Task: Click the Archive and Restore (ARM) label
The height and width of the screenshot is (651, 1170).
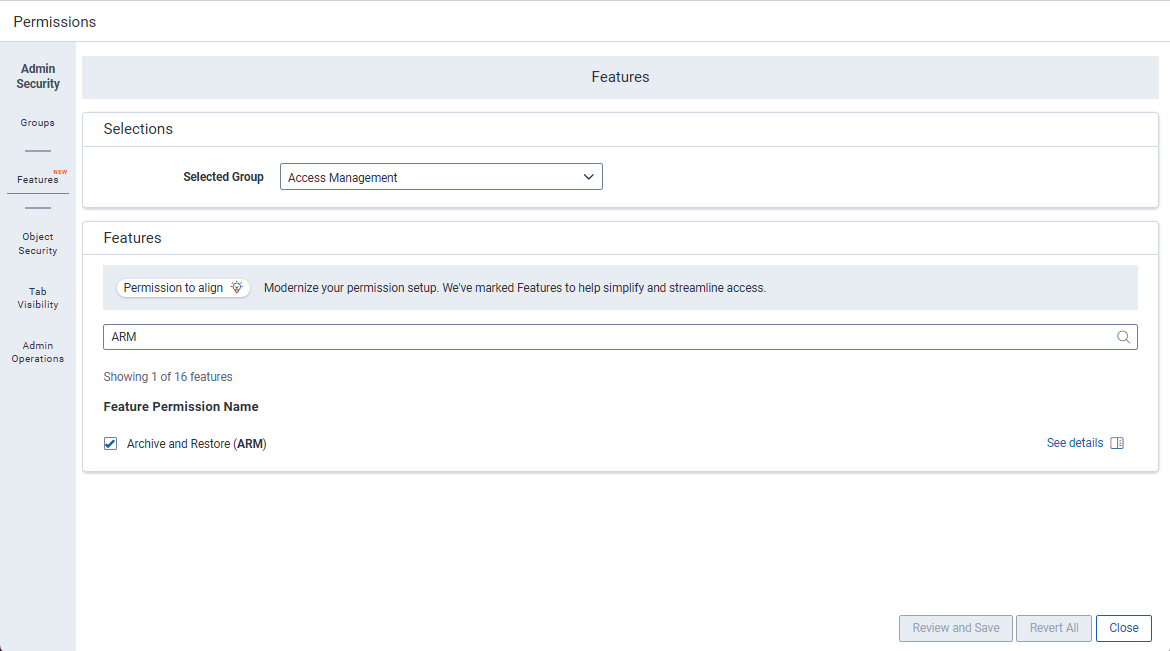Action: [196, 443]
